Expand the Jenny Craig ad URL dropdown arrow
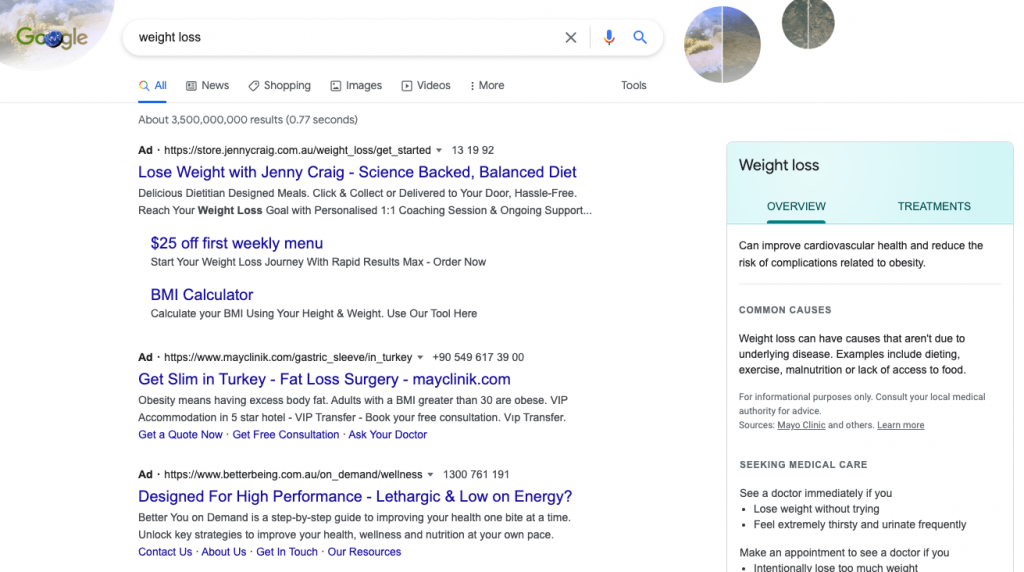Image resolution: width=1024 pixels, height=572 pixels. pyautogui.click(x=439, y=150)
